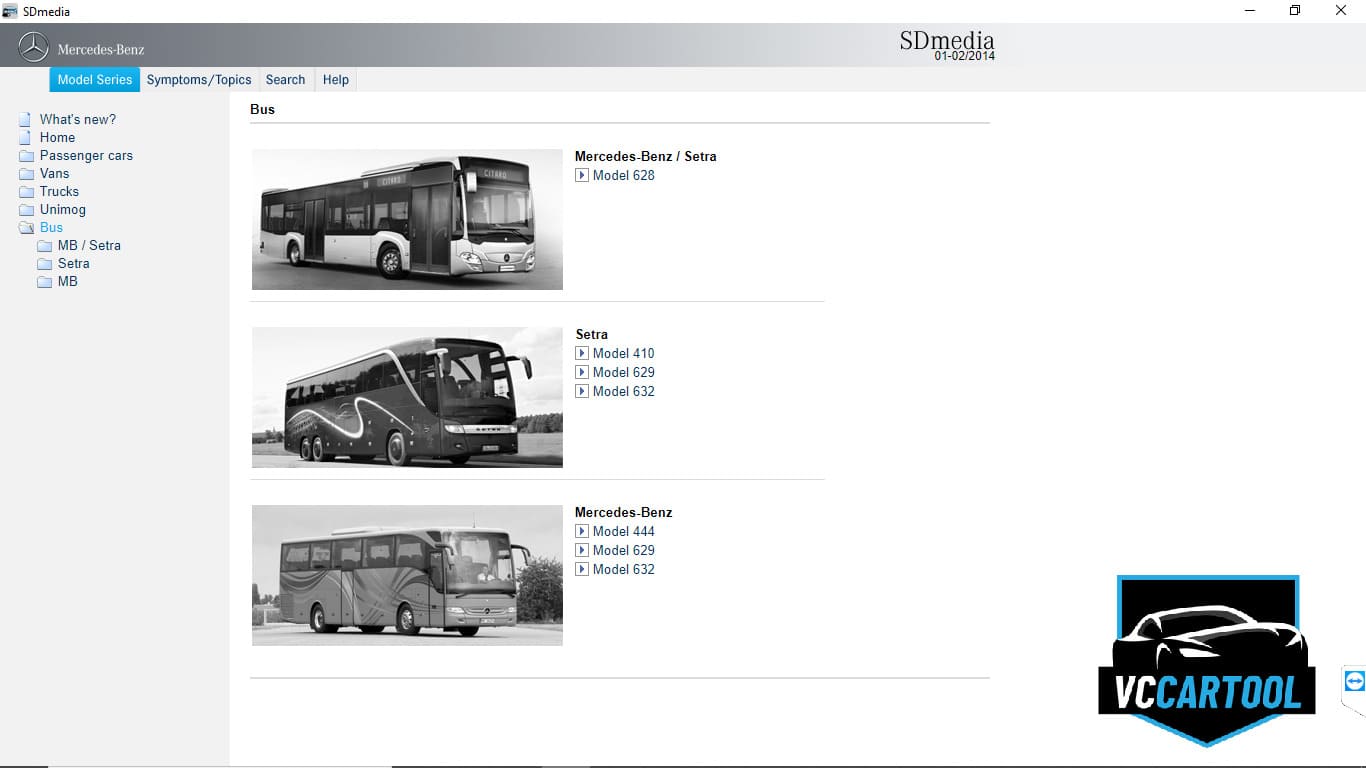
Task: Collapse the open Bus folder icon
Action: pyautogui.click(x=26, y=227)
